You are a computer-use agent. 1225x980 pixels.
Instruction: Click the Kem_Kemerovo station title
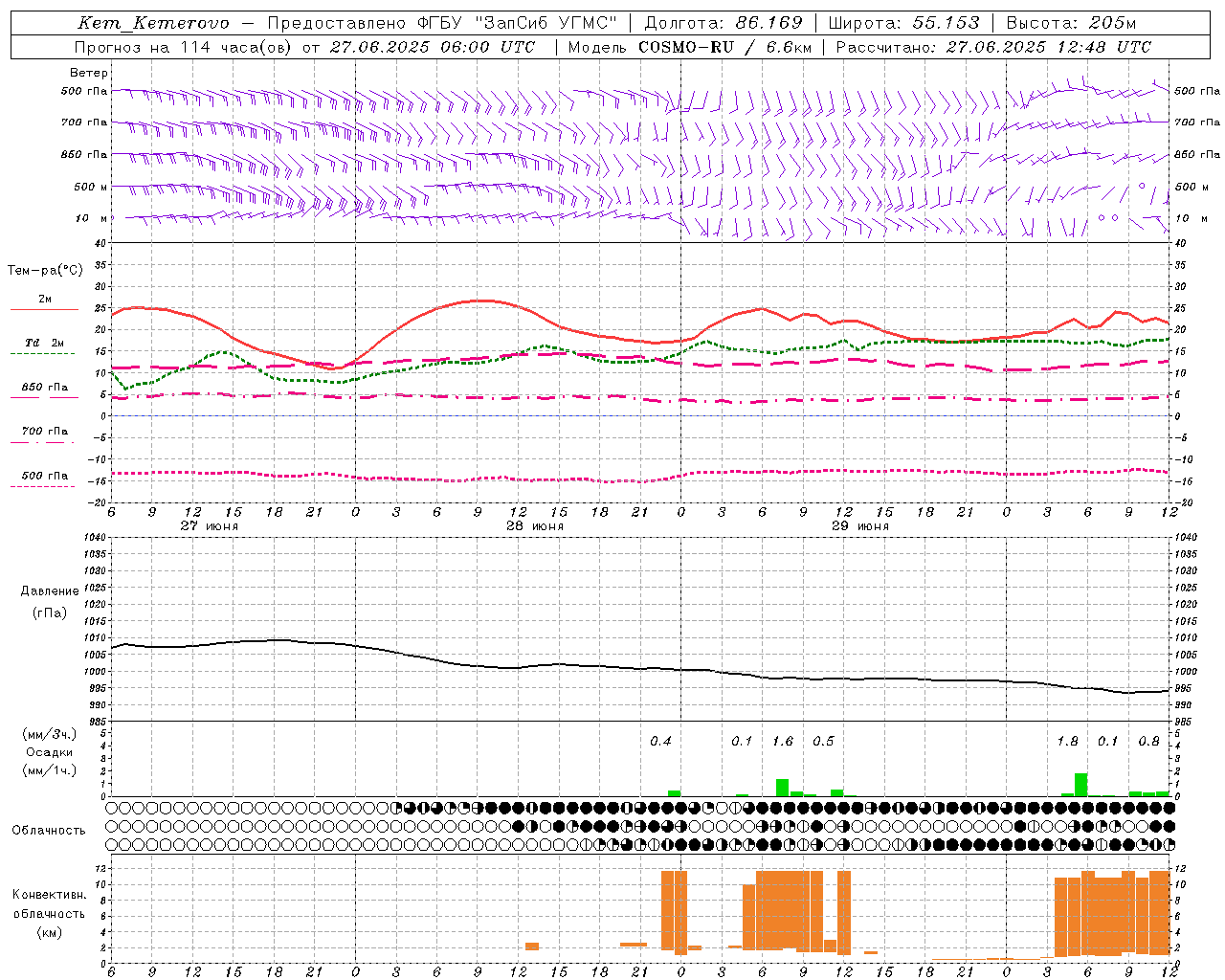pyautogui.click(x=153, y=23)
